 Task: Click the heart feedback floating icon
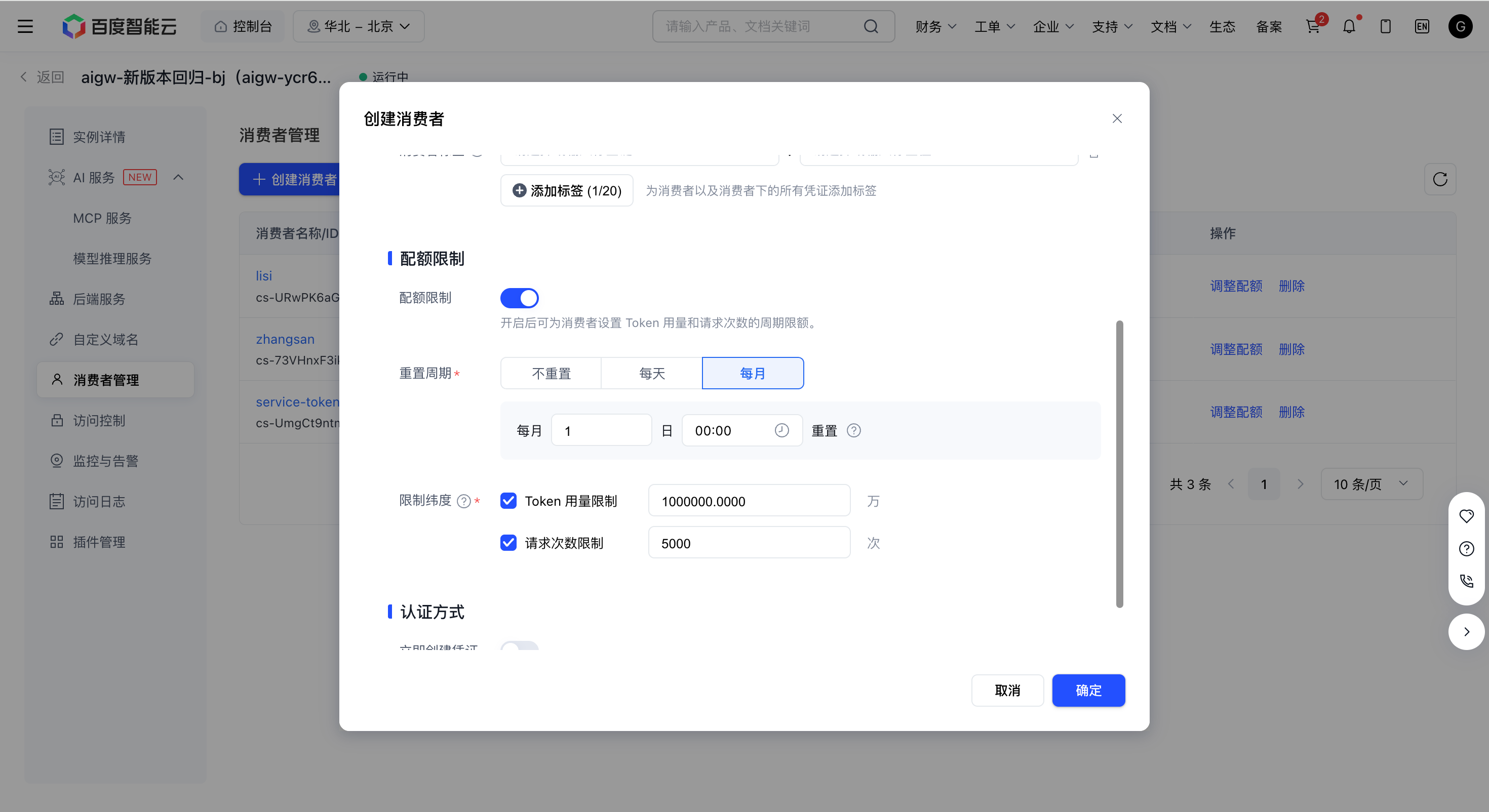click(1466, 516)
